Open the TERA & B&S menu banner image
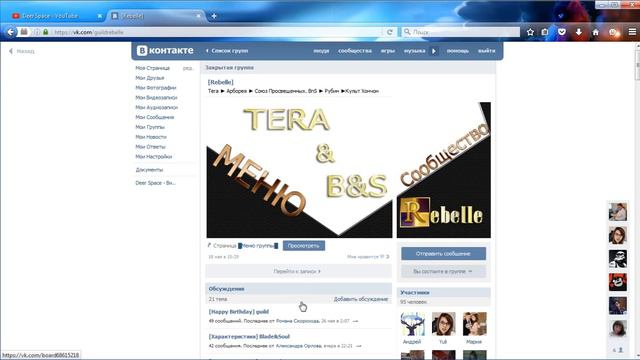The height and width of the screenshot is (360, 640). (299, 170)
